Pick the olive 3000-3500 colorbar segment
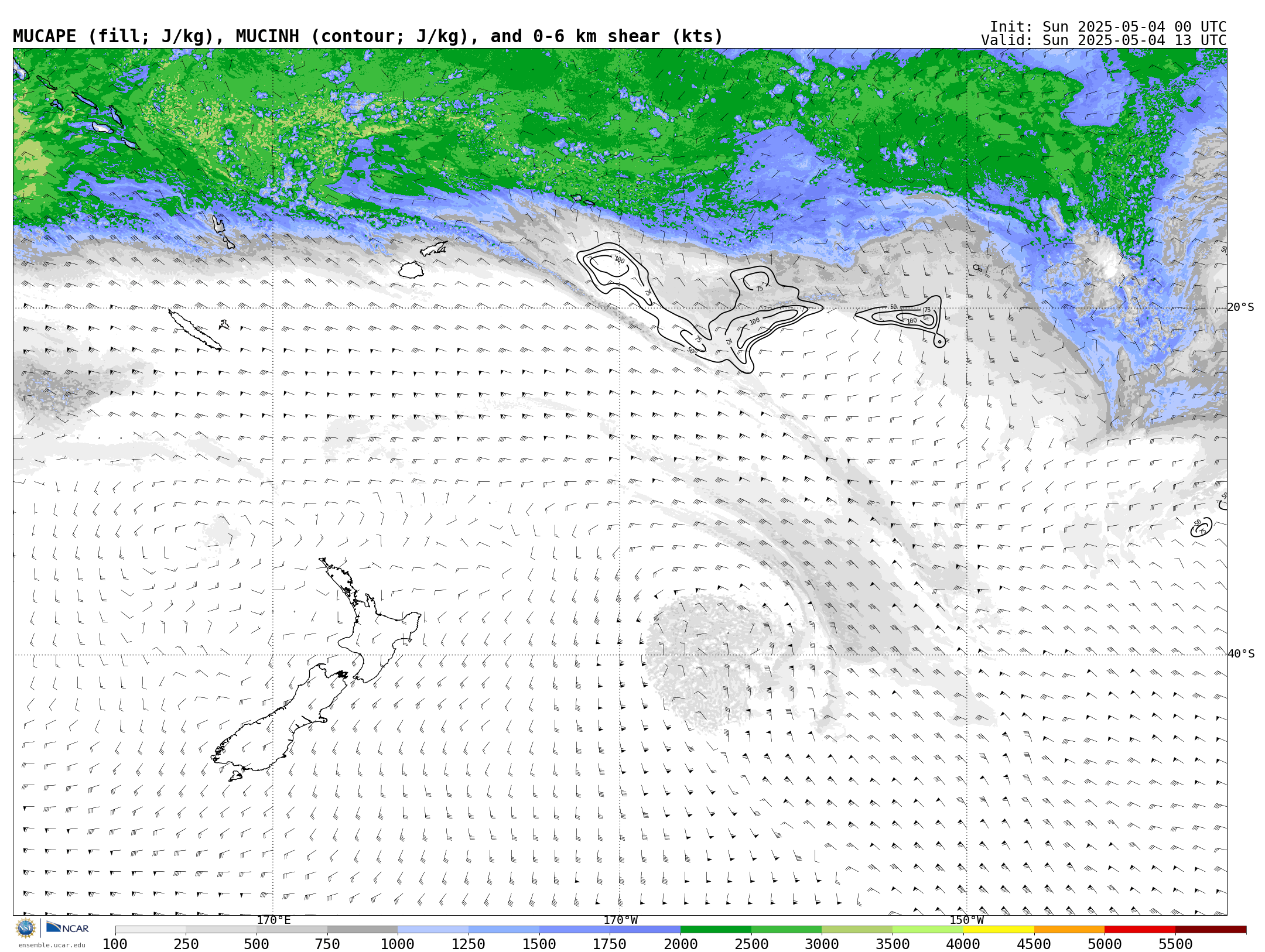1265x952 pixels. 857,930
